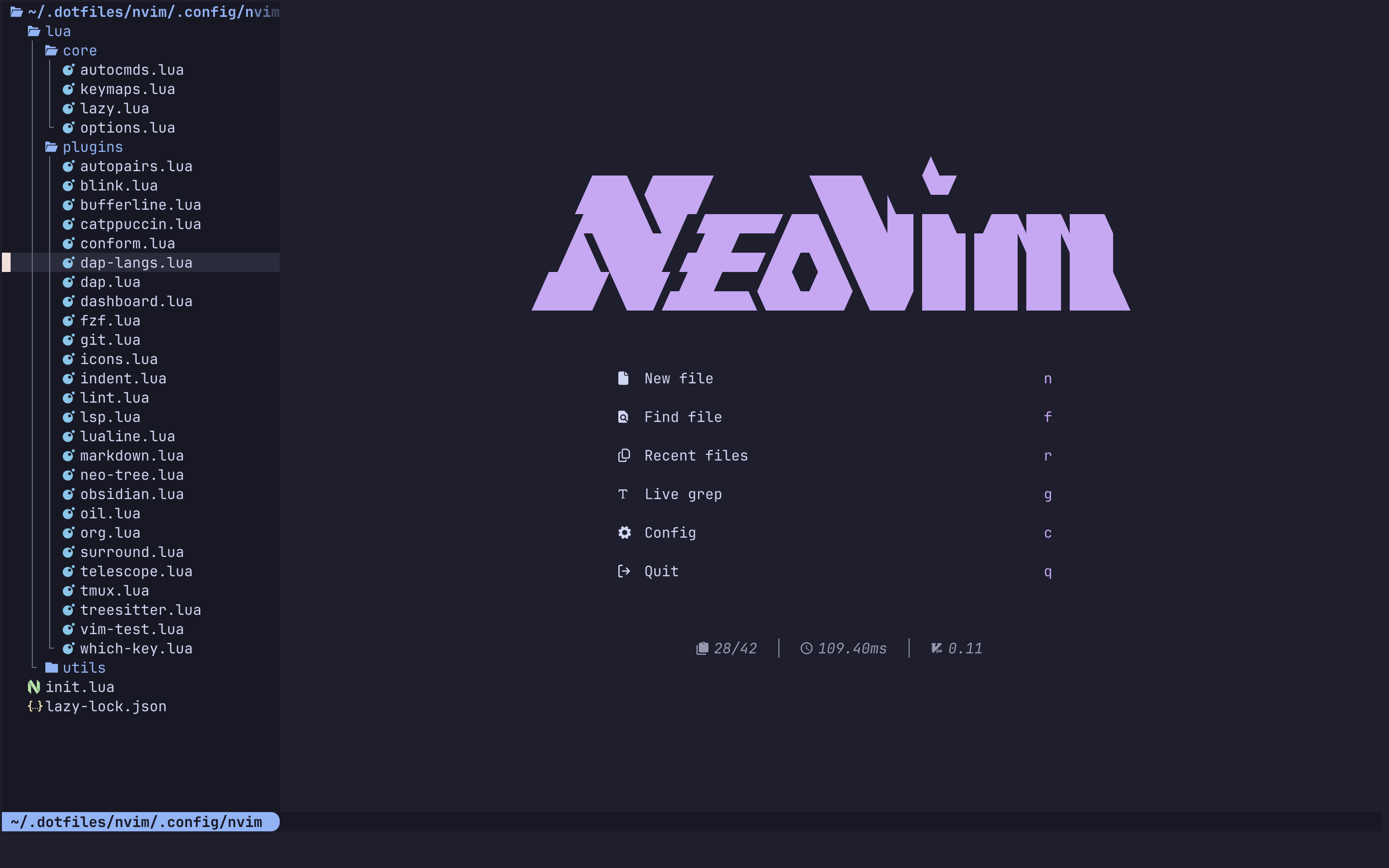The image size is (1389, 868).
Task: Expand the utils folder
Action: point(75,668)
